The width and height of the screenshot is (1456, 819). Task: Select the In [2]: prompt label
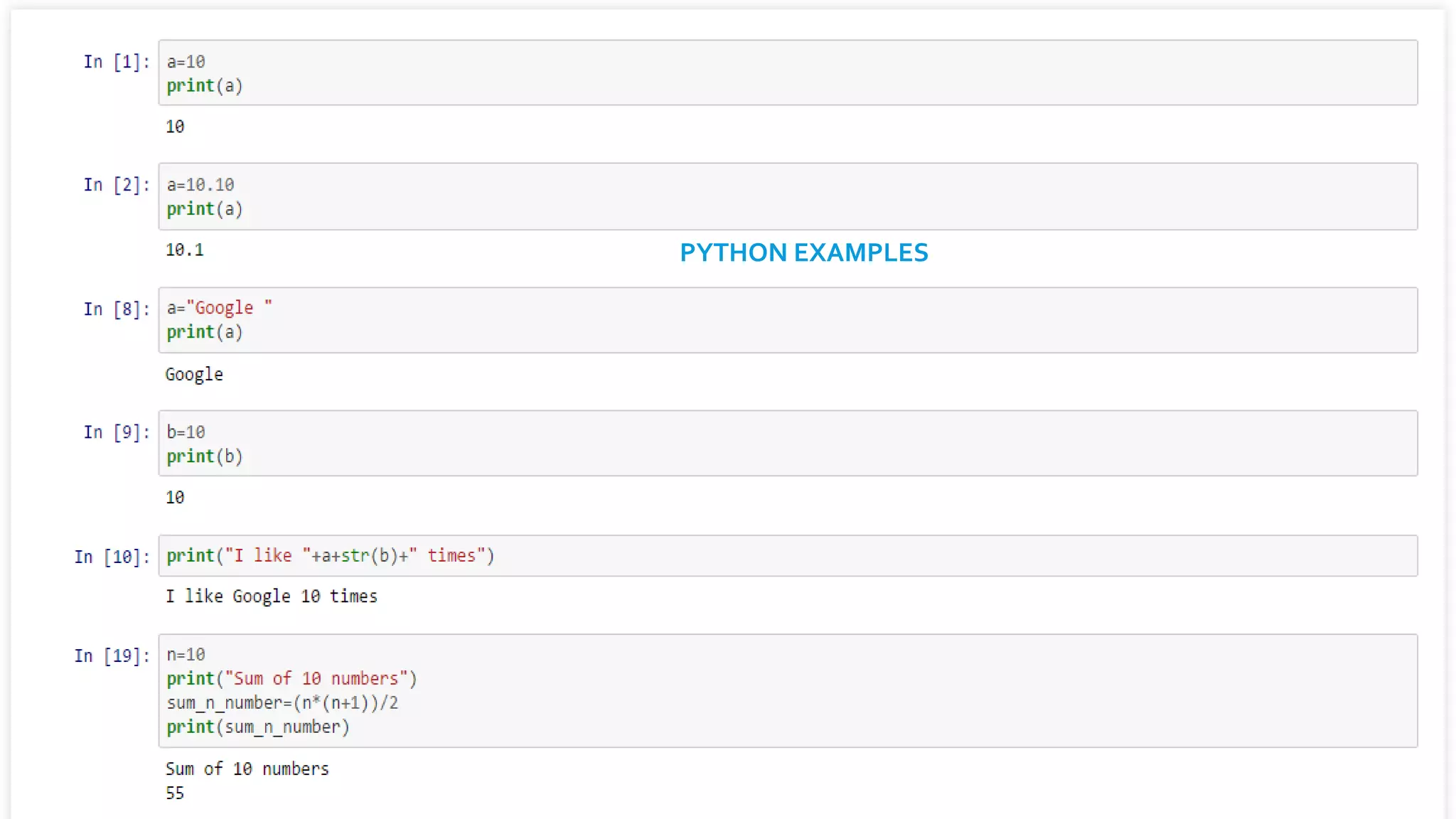click(117, 185)
